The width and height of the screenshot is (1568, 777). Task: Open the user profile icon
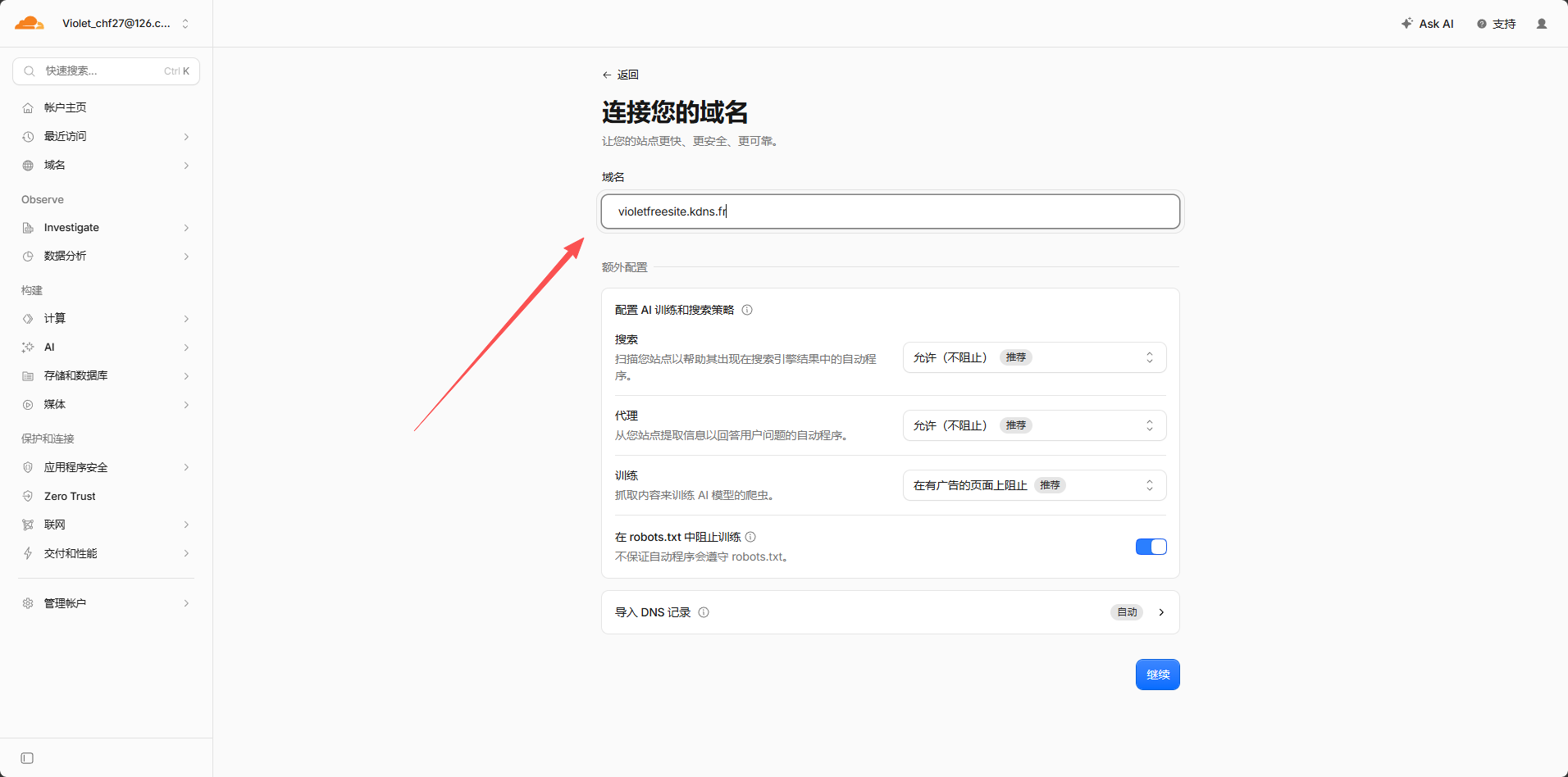[x=1542, y=24]
